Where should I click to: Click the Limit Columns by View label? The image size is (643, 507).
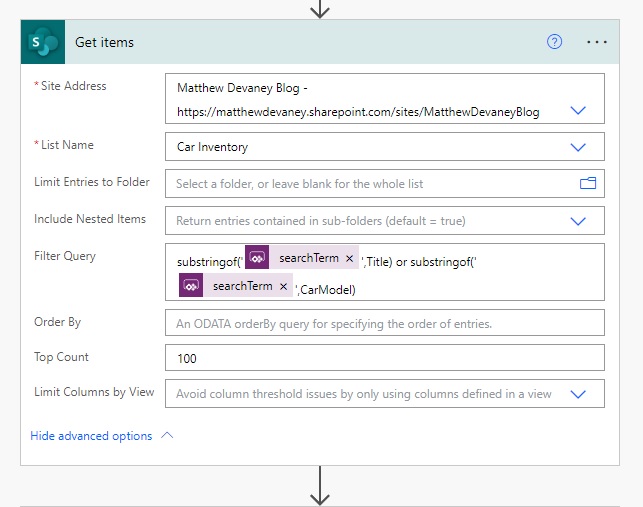point(94,392)
